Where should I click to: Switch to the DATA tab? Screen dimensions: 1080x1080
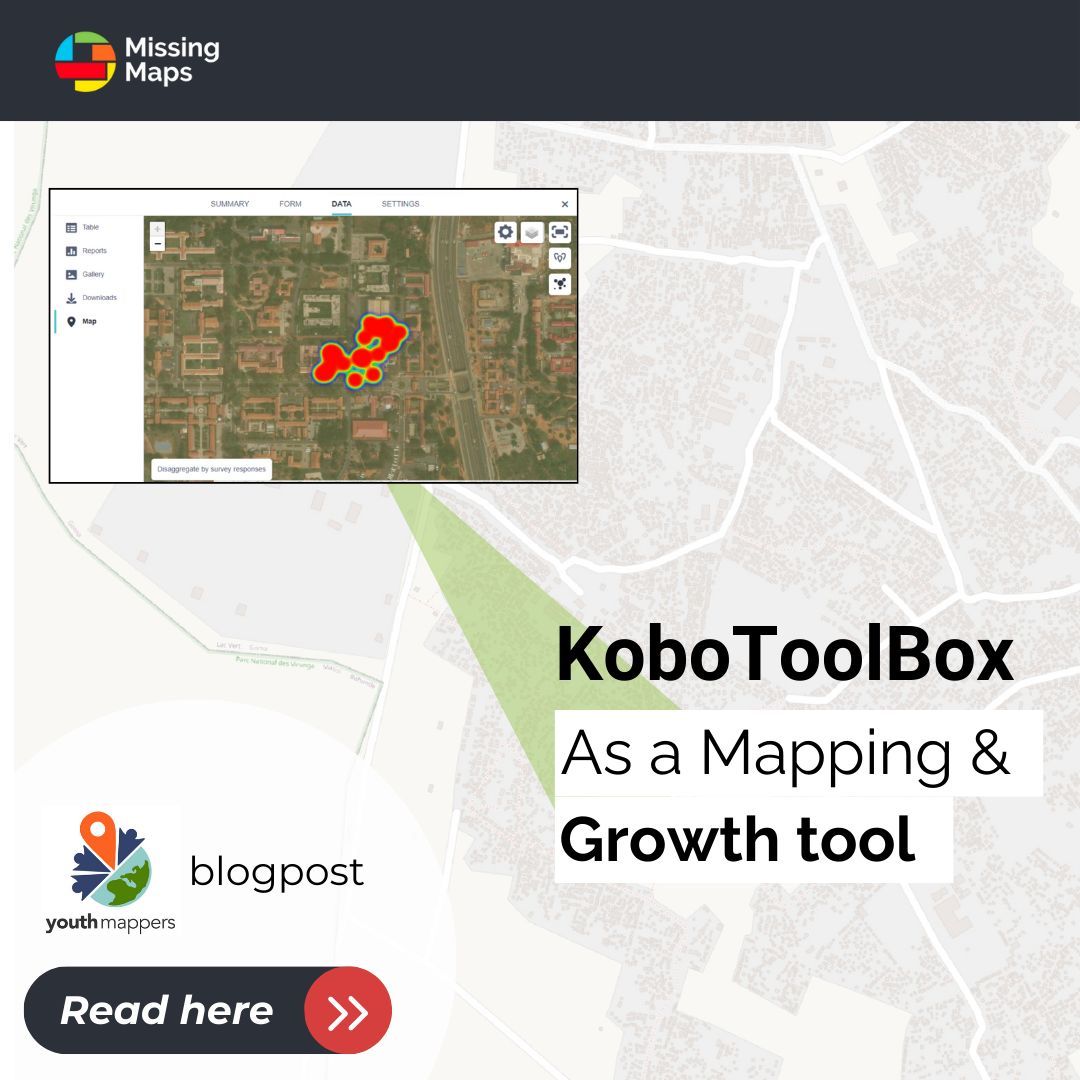(x=342, y=204)
